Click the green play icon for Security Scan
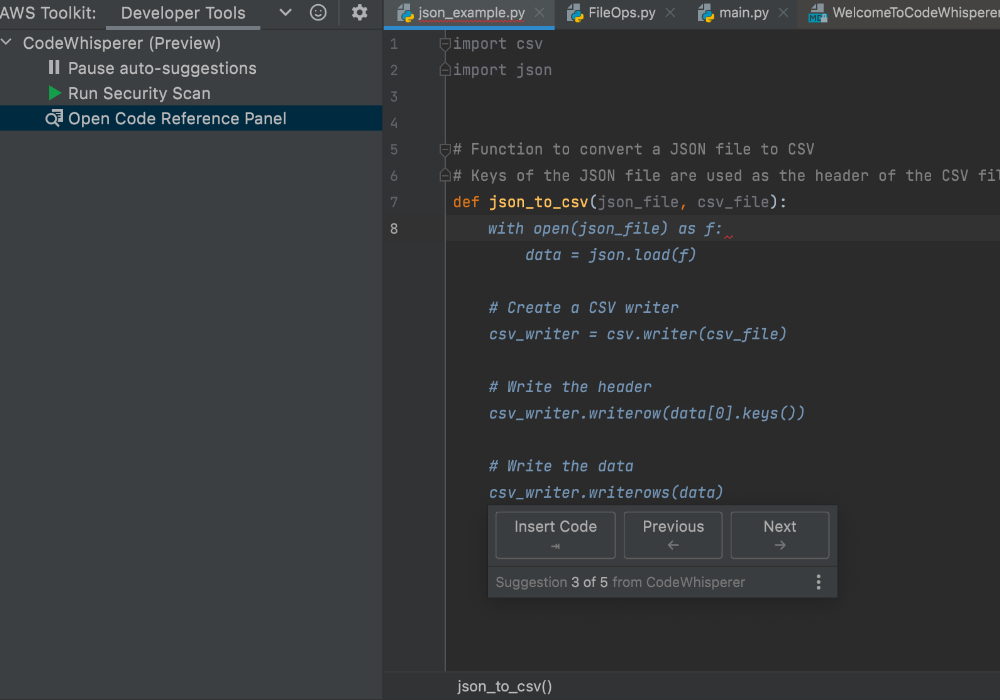 pyautogui.click(x=55, y=93)
